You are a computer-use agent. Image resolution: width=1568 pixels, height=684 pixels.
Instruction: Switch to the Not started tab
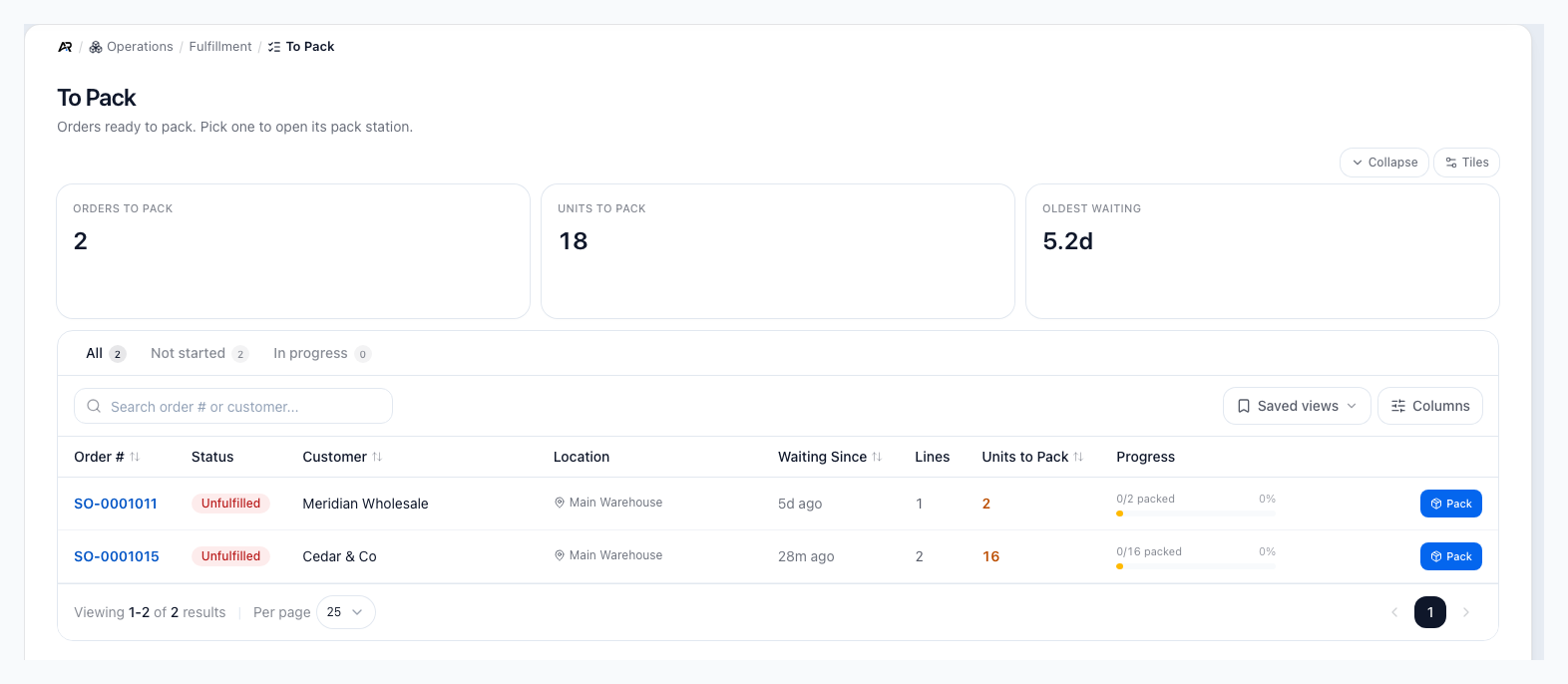198,353
